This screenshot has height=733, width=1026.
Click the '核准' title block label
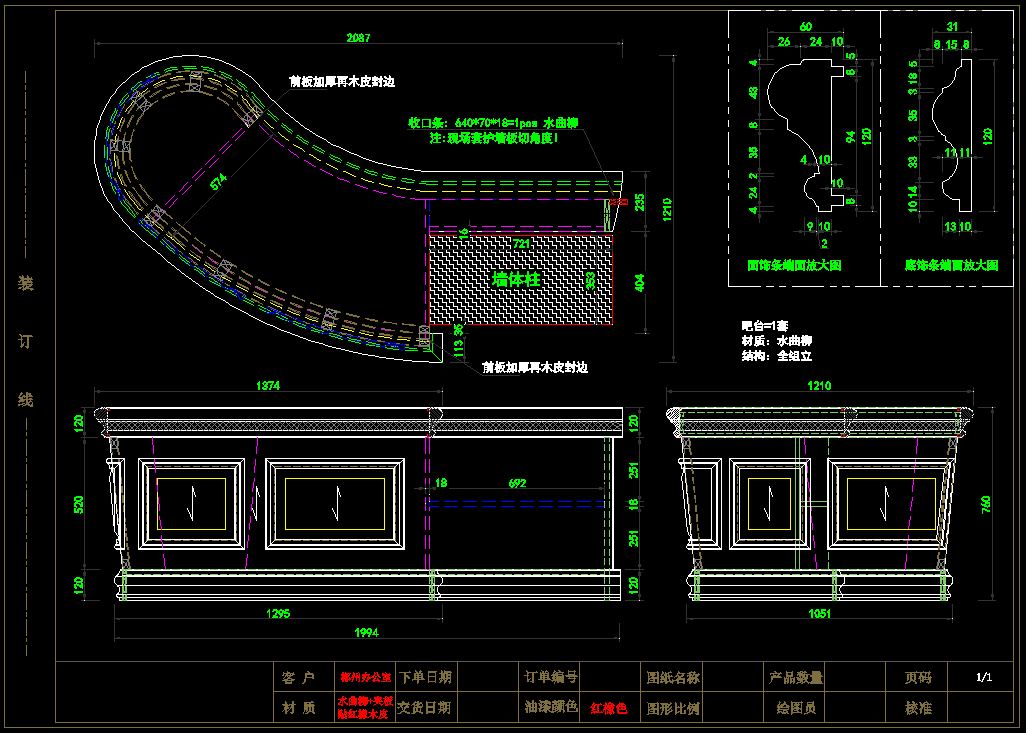pyautogui.click(x=918, y=707)
